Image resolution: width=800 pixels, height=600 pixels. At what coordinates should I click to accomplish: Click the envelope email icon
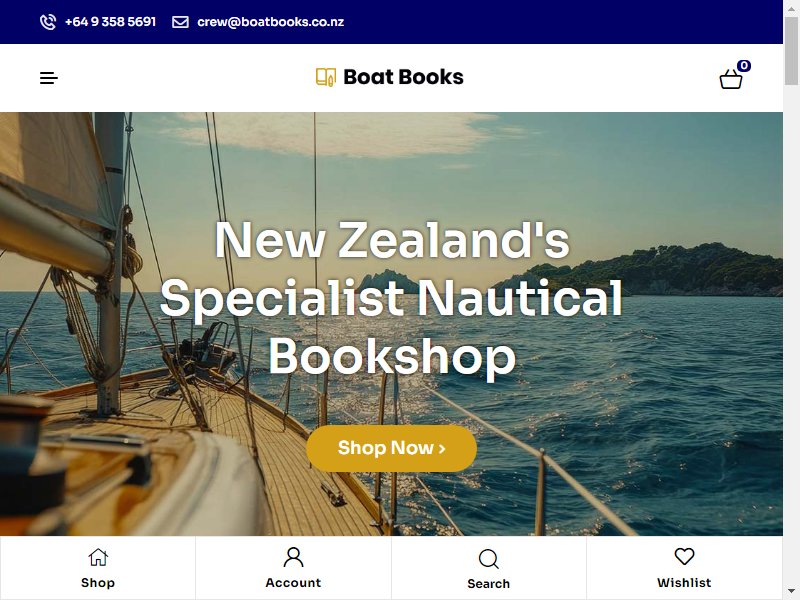click(x=180, y=22)
